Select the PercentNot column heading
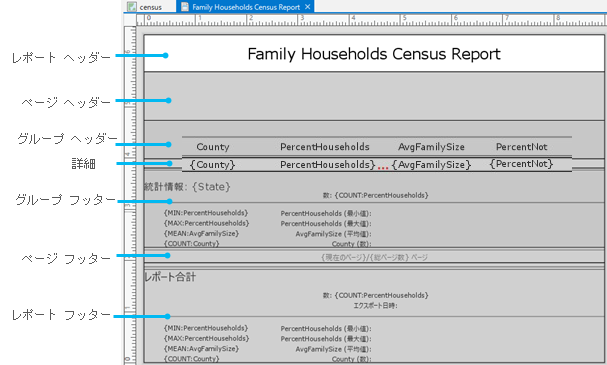607x365 pixels. (x=521, y=147)
